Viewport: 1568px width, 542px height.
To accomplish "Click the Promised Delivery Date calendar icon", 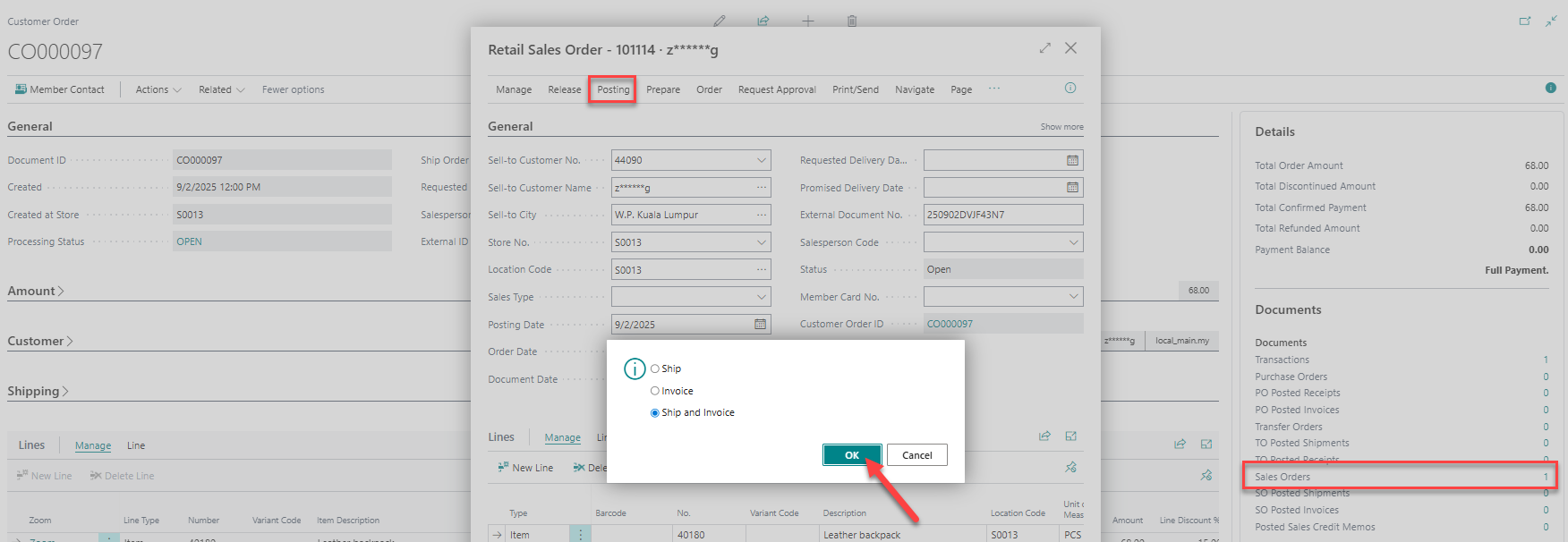I will (x=1072, y=188).
